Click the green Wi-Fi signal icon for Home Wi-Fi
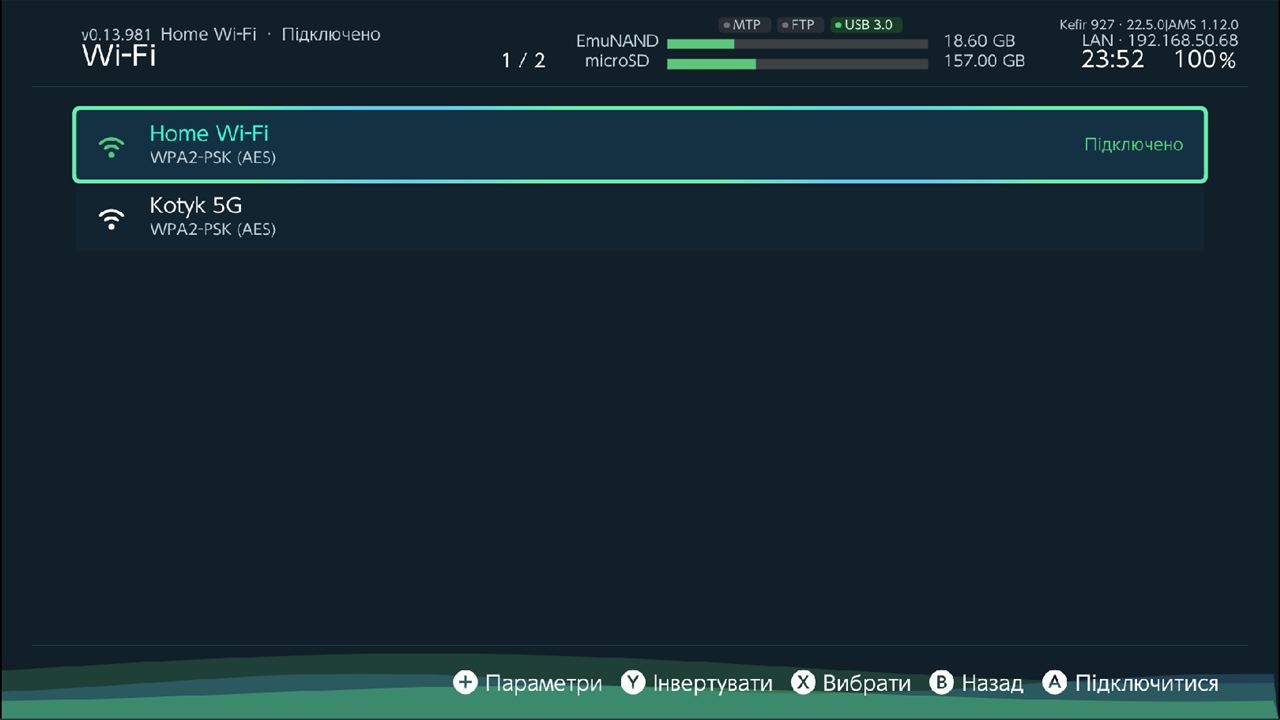 (112, 146)
